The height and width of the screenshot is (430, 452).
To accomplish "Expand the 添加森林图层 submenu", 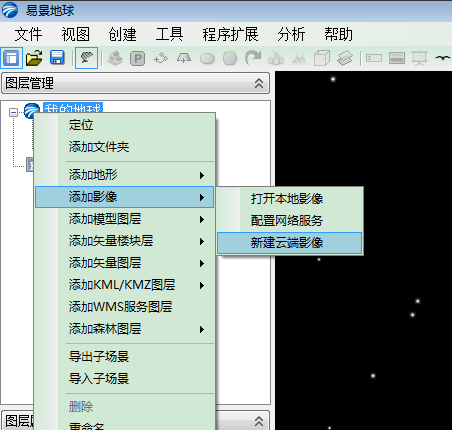I will pos(124,329).
